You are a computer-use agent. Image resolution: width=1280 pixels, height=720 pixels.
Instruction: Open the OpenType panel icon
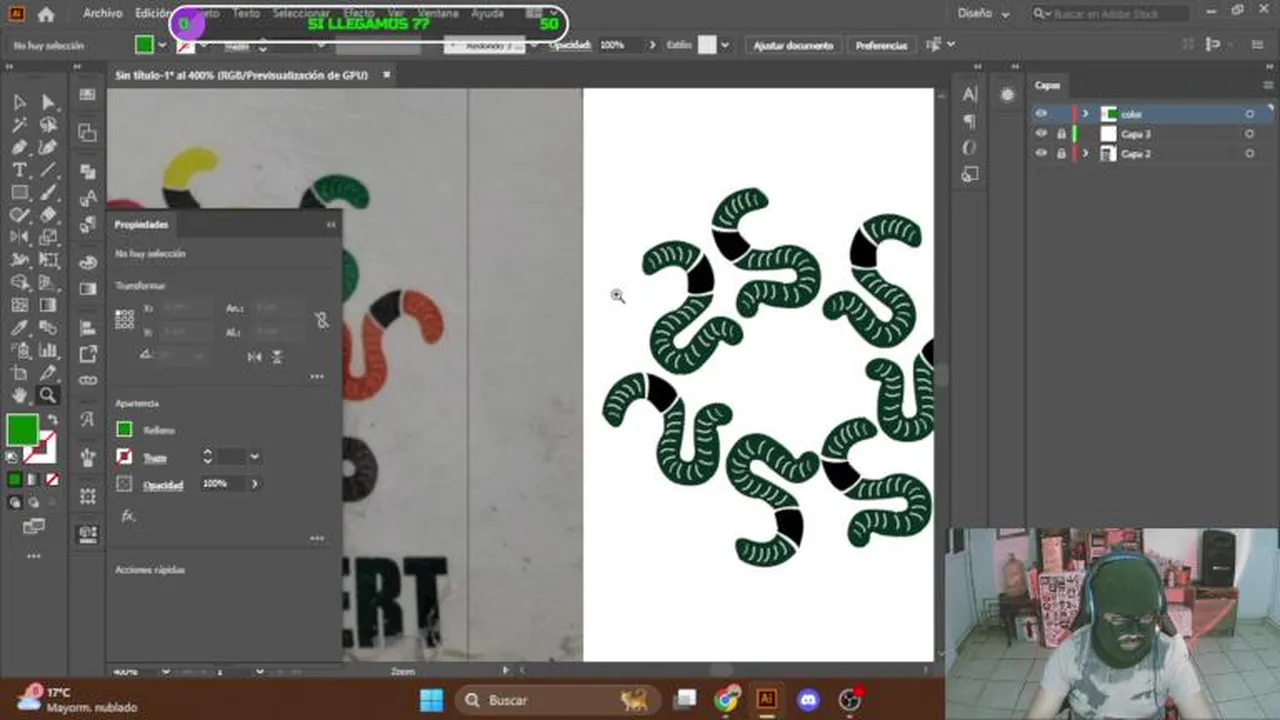coord(969,147)
